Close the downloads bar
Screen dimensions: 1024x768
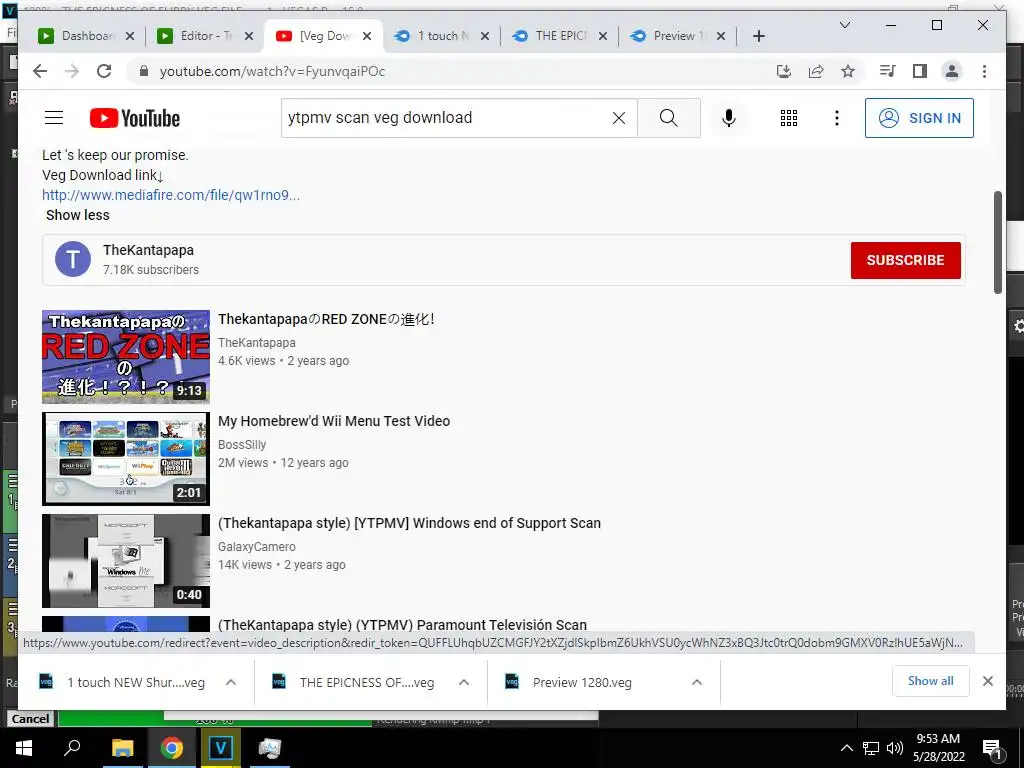988,681
